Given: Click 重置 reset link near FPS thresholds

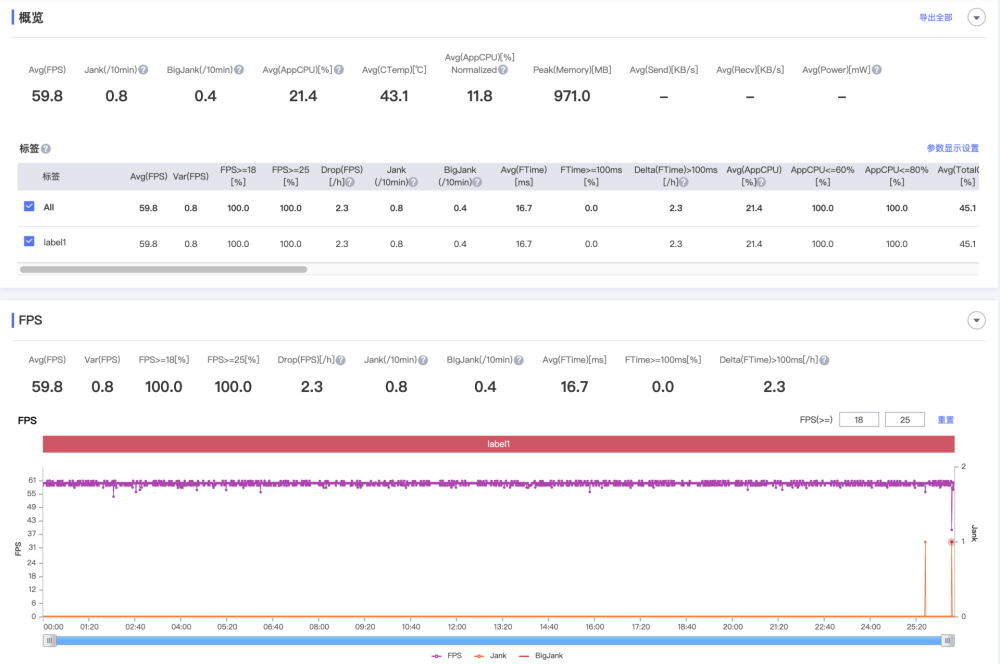Looking at the screenshot, I should [945, 420].
